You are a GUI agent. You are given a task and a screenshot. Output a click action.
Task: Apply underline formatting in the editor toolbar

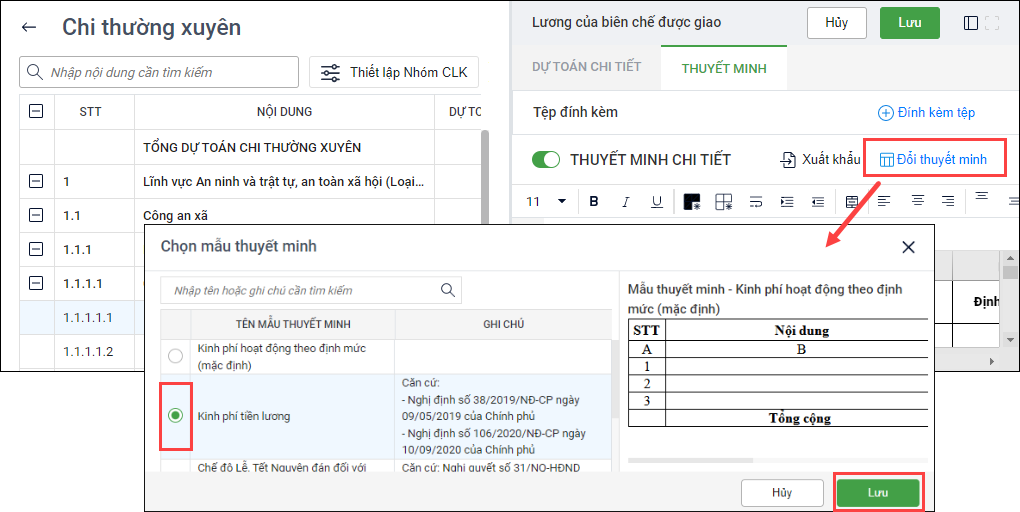[656, 201]
